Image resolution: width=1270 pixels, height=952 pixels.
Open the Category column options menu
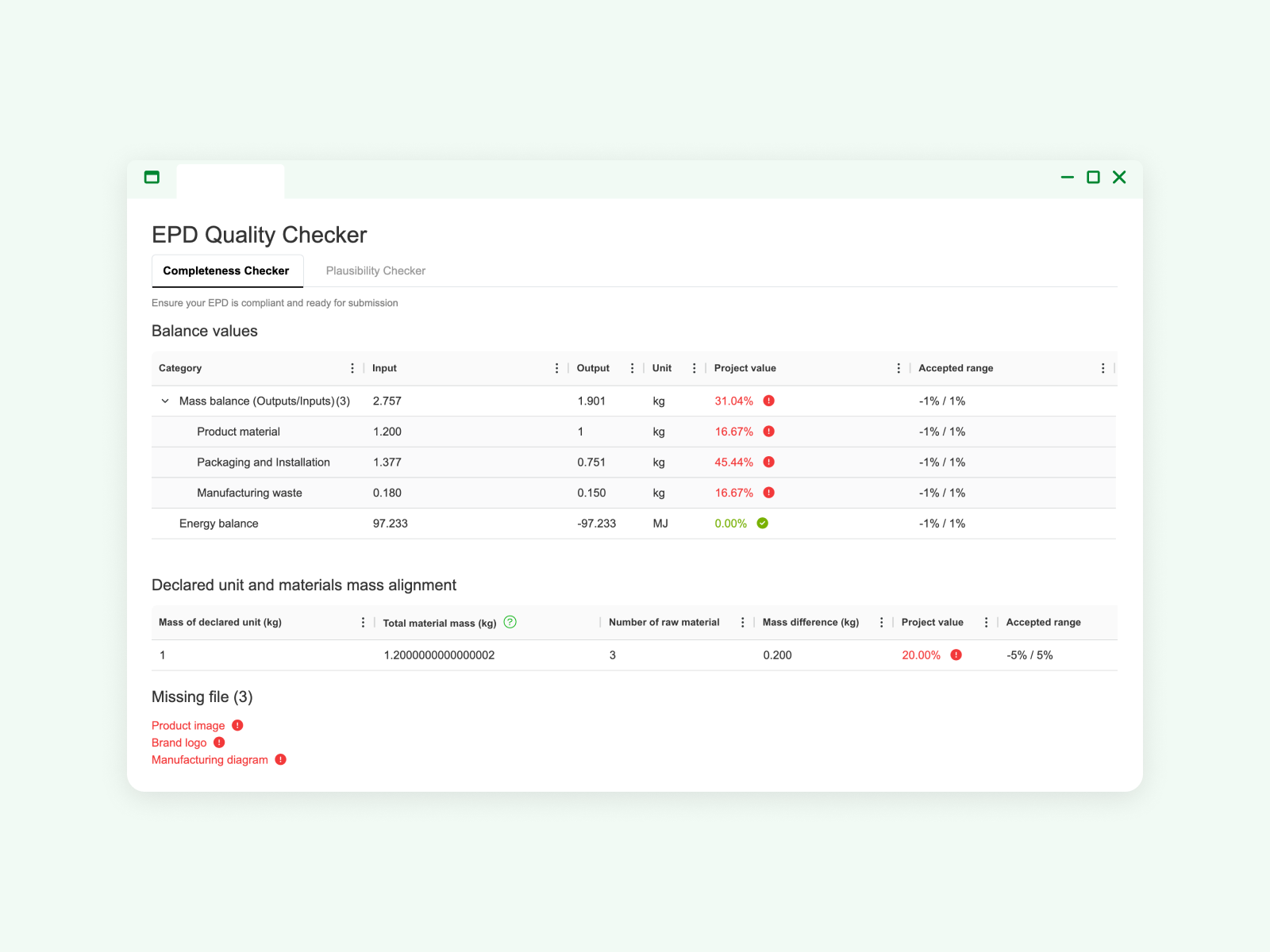click(352, 368)
